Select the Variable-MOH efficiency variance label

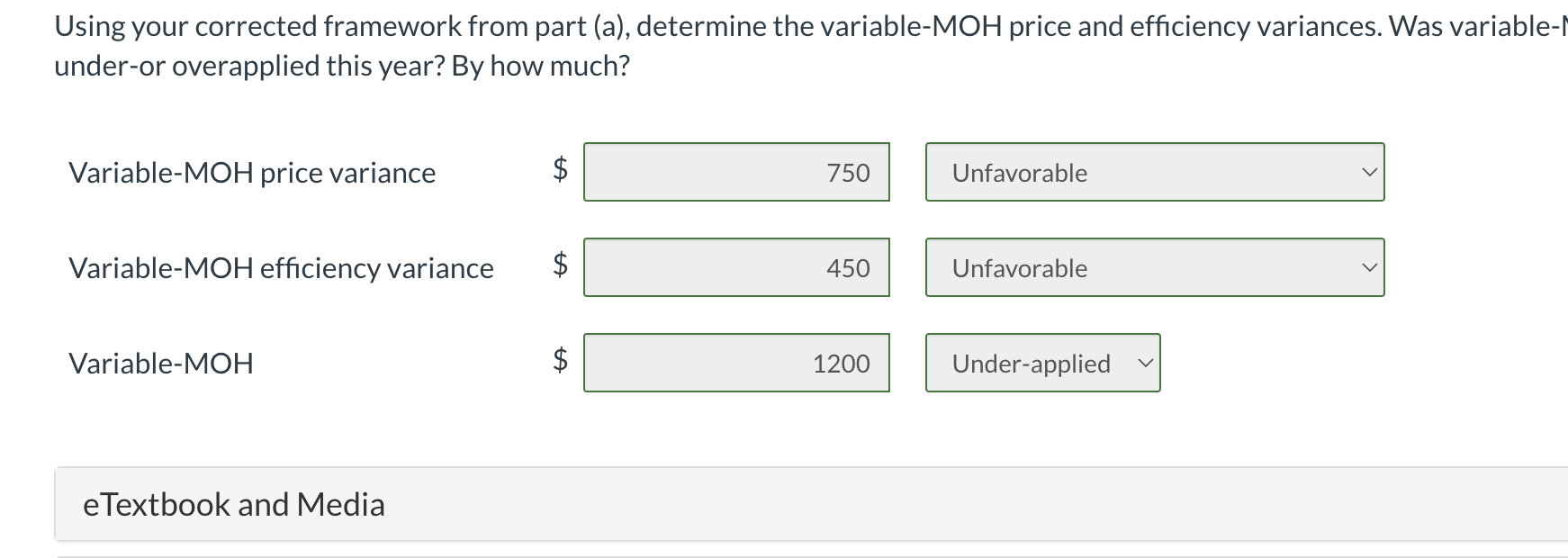click(281, 267)
